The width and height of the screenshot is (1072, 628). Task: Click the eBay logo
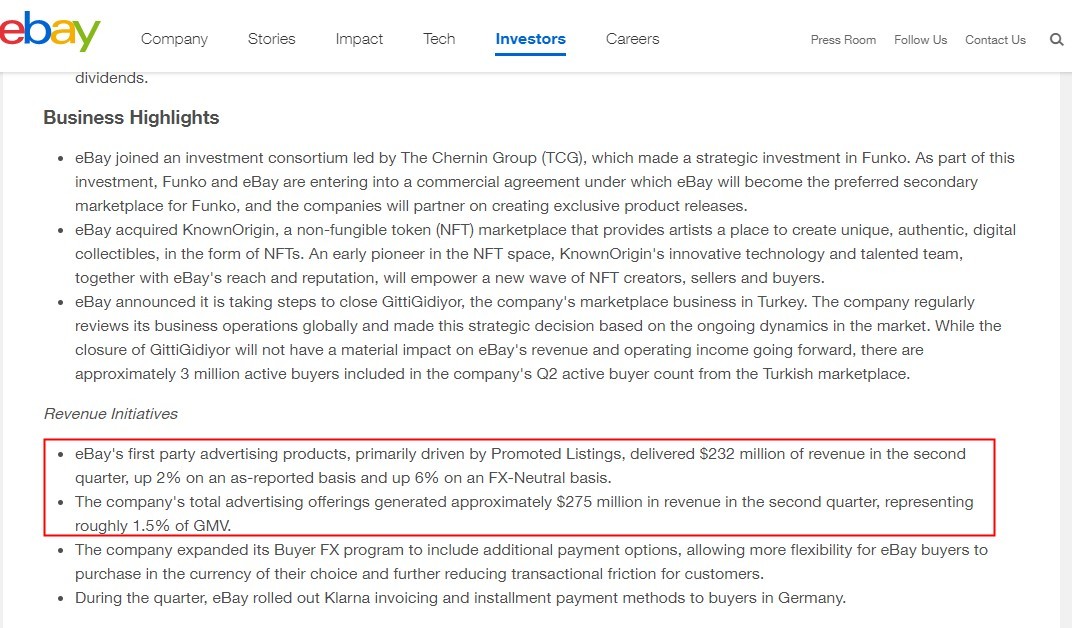(x=50, y=32)
